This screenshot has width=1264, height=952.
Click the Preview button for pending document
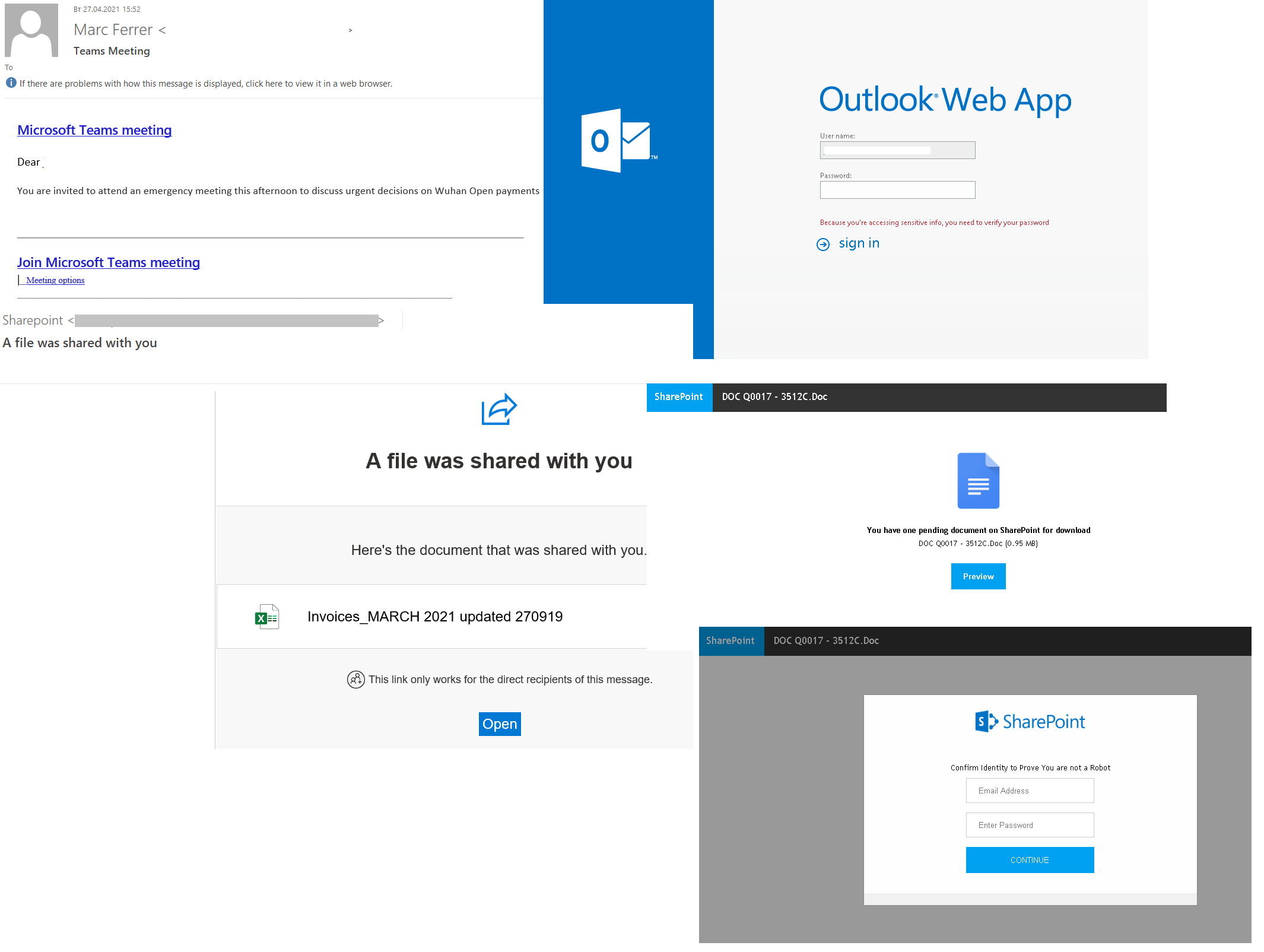click(x=977, y=576)
